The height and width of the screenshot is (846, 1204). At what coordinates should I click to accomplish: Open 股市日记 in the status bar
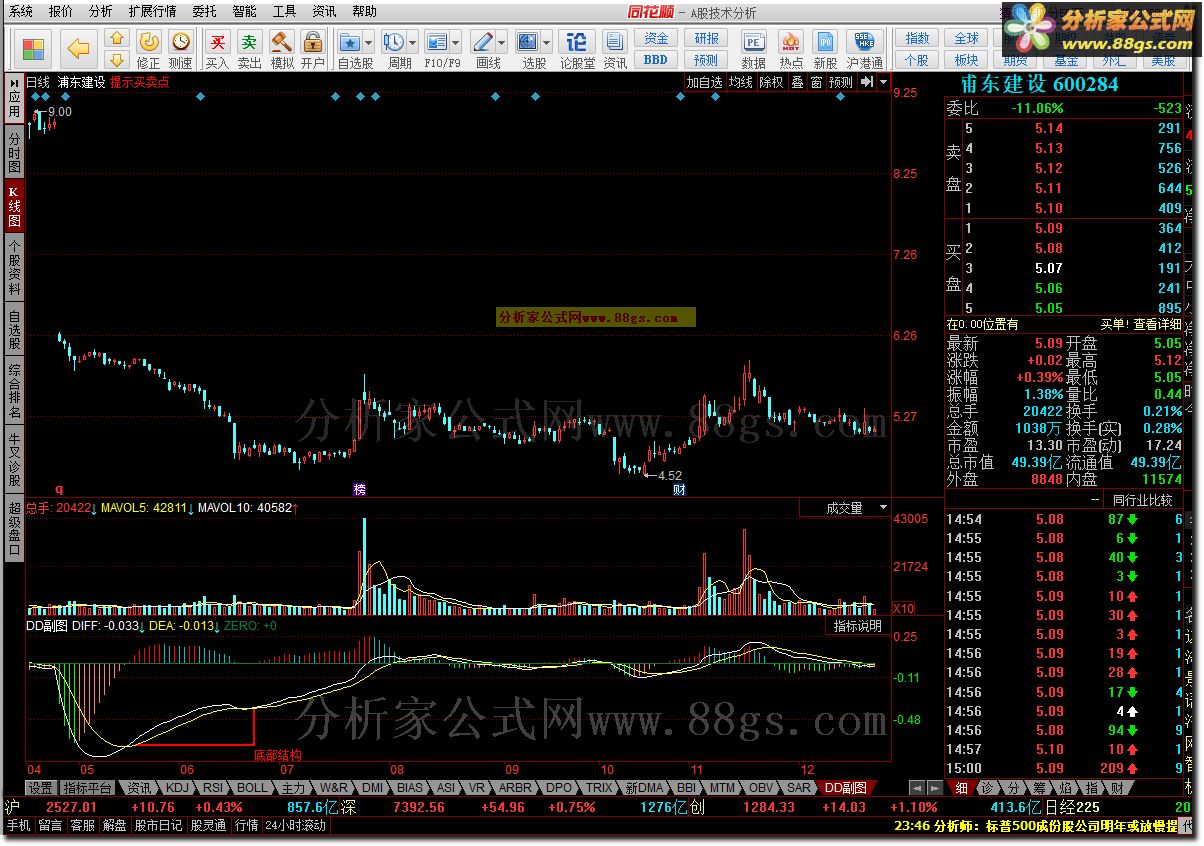click(x=158, y=826)
